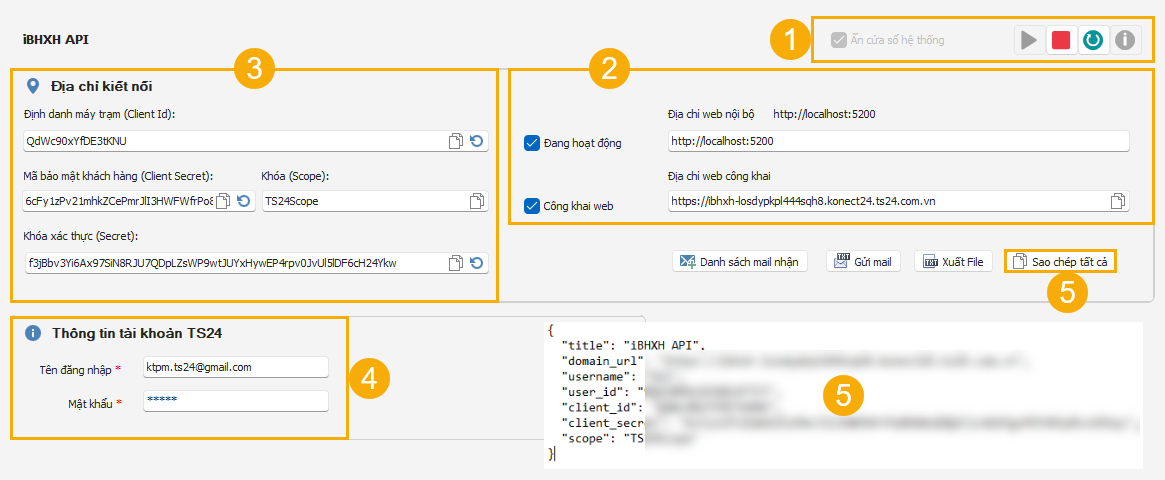Click the Scope field 'TS24Scope'
The image size is (1165, 480).
coord(375,201)
